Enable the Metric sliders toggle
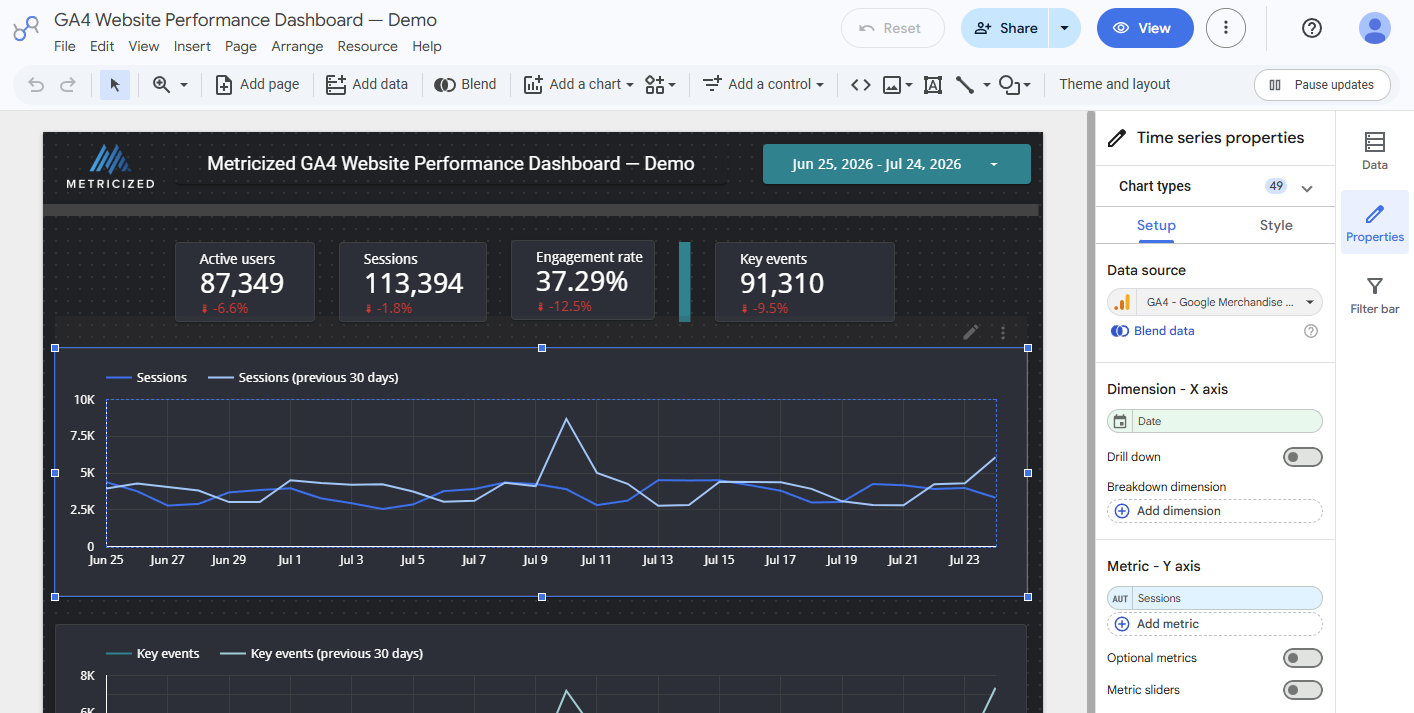 [x=1303, y=690]
